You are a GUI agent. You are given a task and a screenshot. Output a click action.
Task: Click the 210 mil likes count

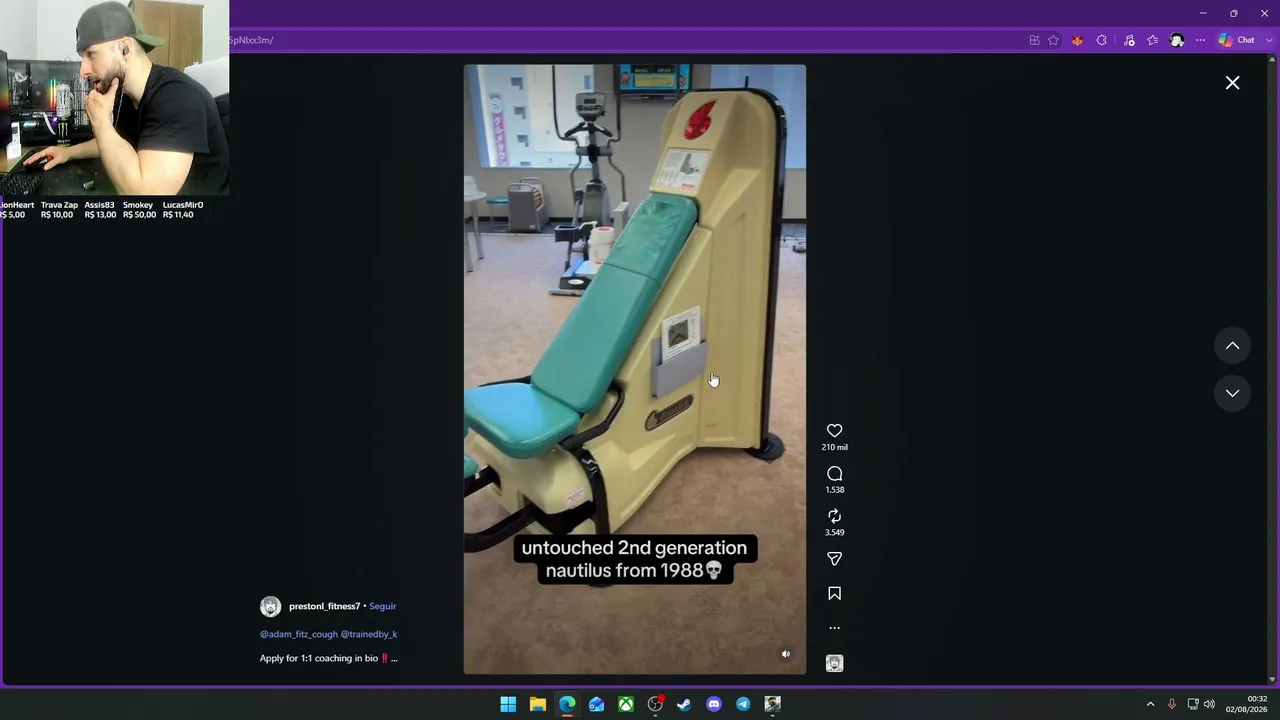coord(834,447)
